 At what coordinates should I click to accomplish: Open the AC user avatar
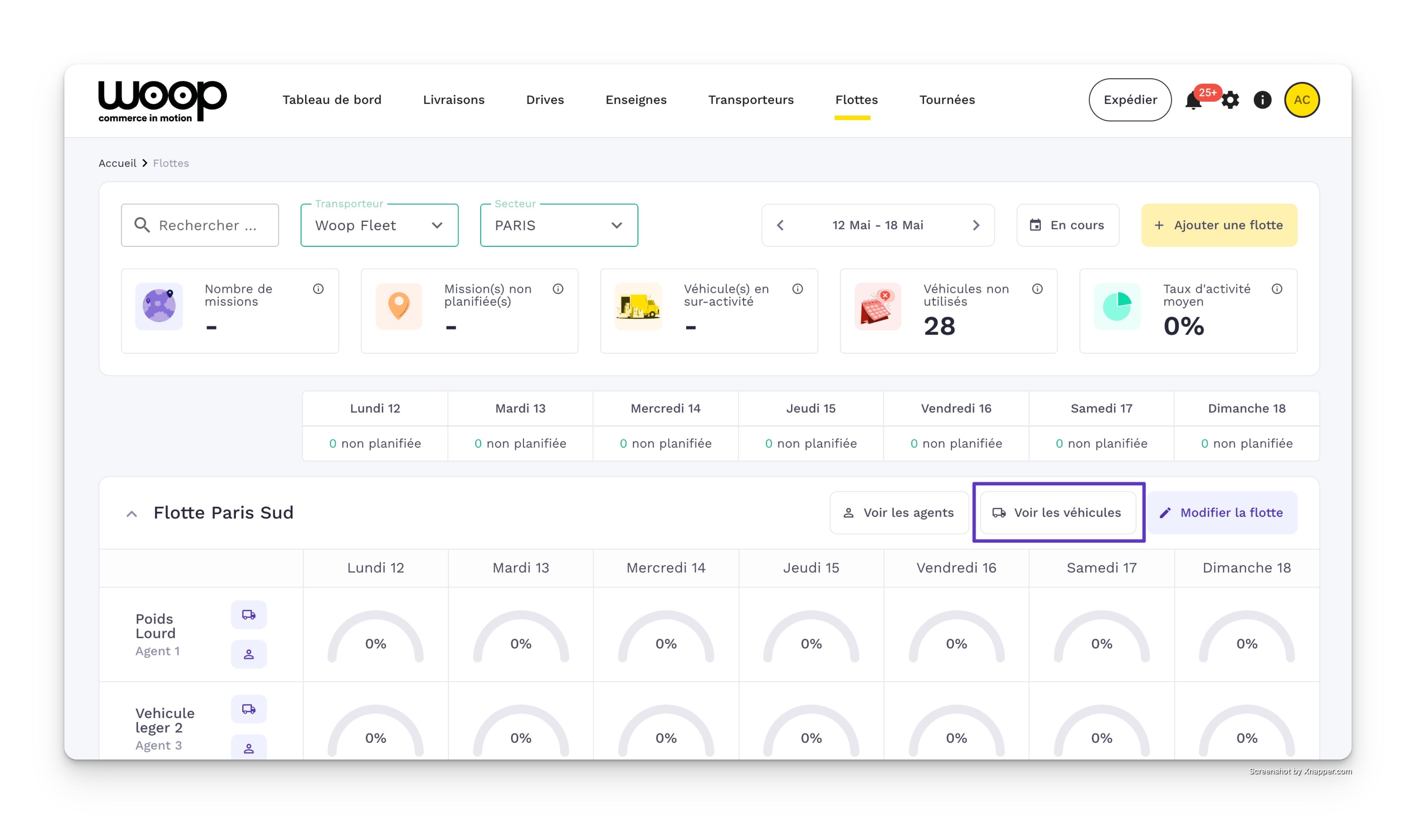1302,100
